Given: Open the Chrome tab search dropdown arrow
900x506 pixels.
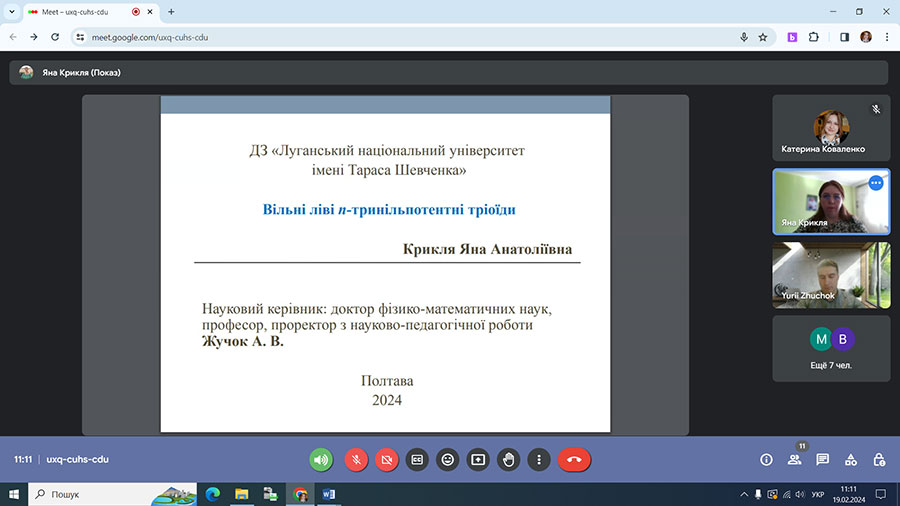Looking at the screenshot, I should (11, 11).
